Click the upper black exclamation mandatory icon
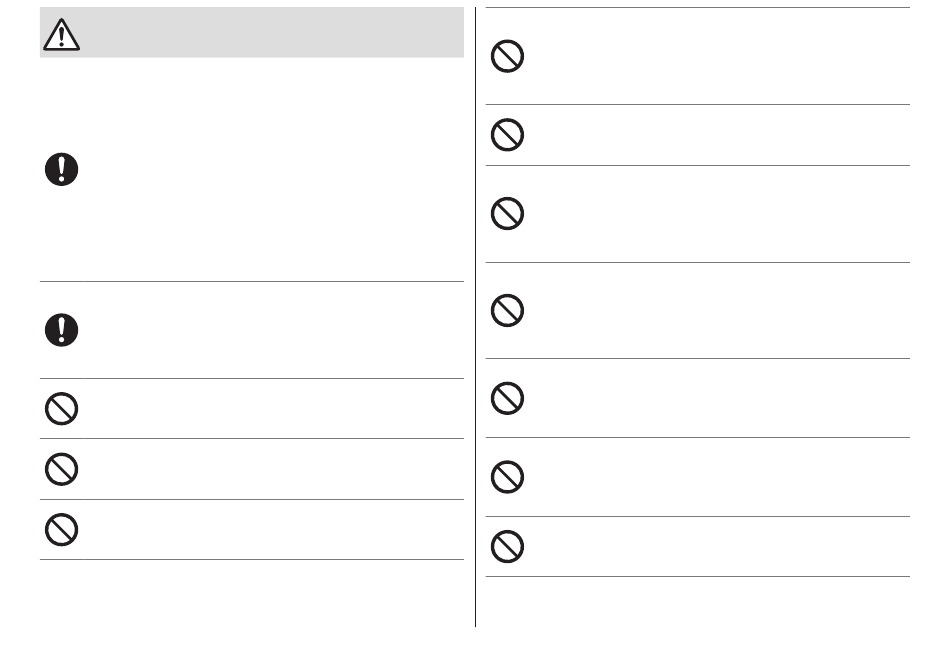 pos(61,169)
